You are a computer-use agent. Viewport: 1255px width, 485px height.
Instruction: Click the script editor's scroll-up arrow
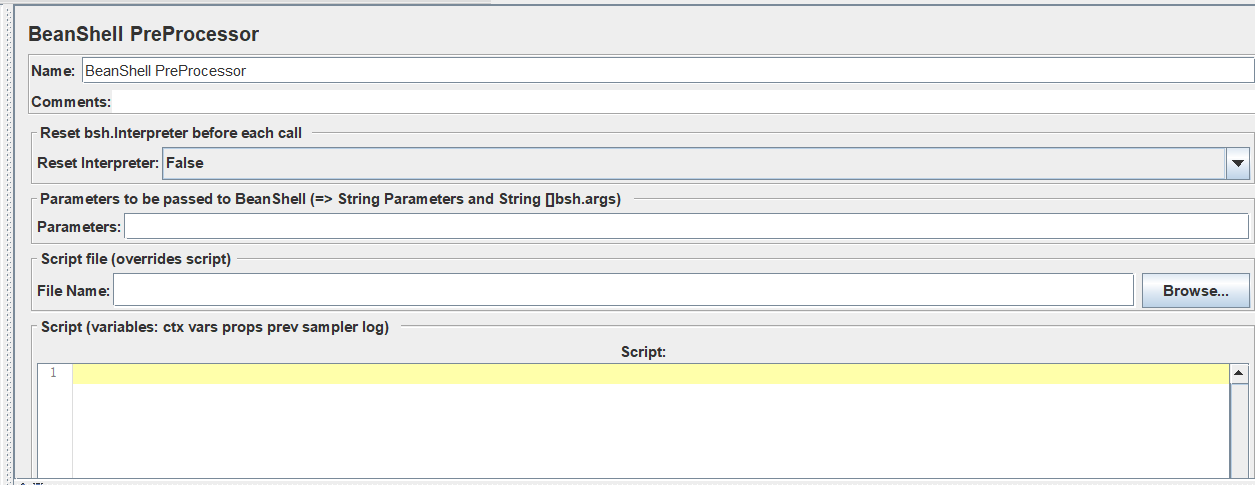pyautogui.click(x=1239, y=373)
